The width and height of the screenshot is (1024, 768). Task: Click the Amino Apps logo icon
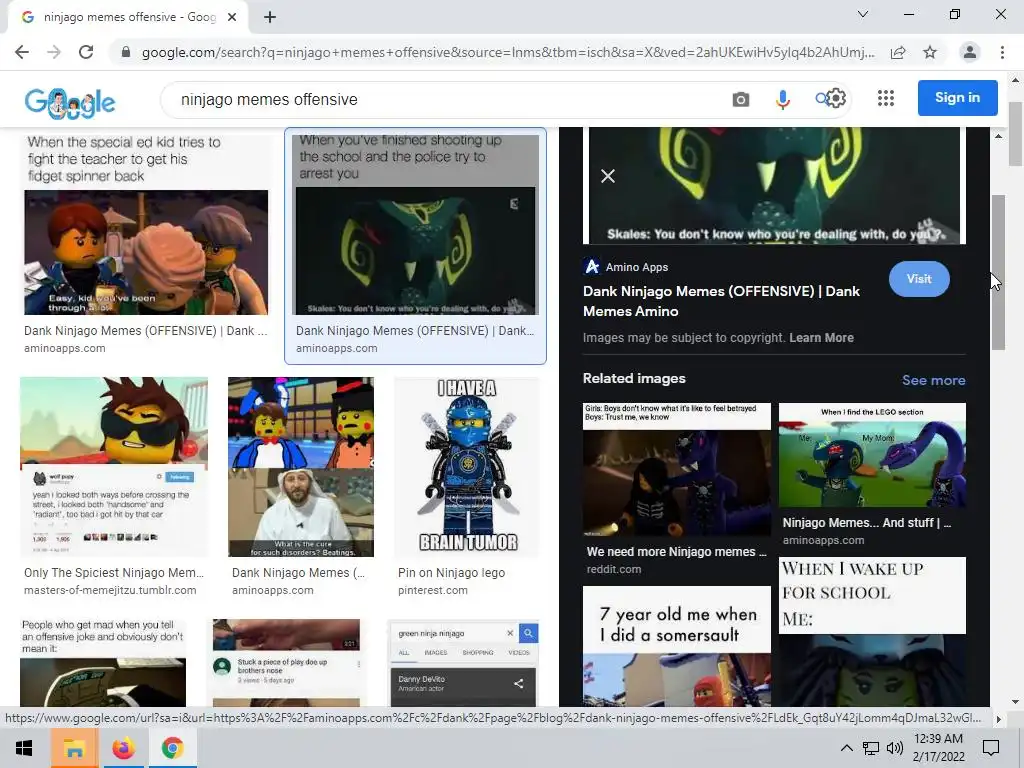(592, 266)
